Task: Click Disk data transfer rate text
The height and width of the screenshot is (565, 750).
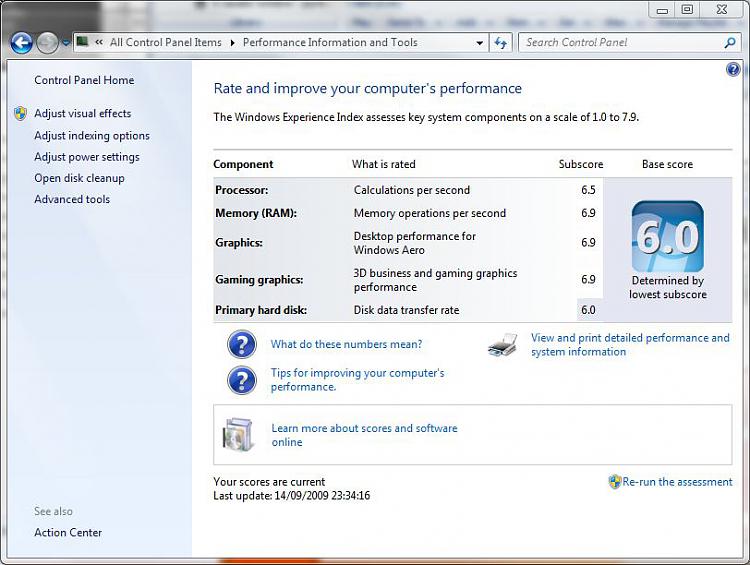Action: click(x=407, y=310)
